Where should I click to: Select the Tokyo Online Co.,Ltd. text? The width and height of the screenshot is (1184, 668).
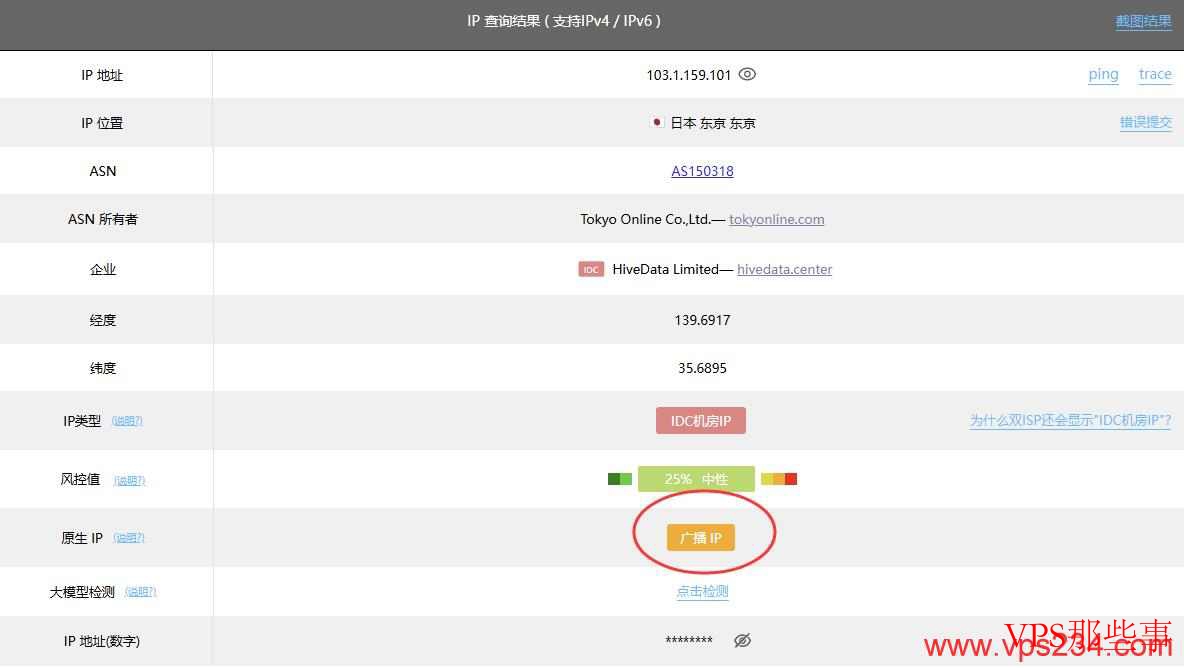click(x=645, y=219)
